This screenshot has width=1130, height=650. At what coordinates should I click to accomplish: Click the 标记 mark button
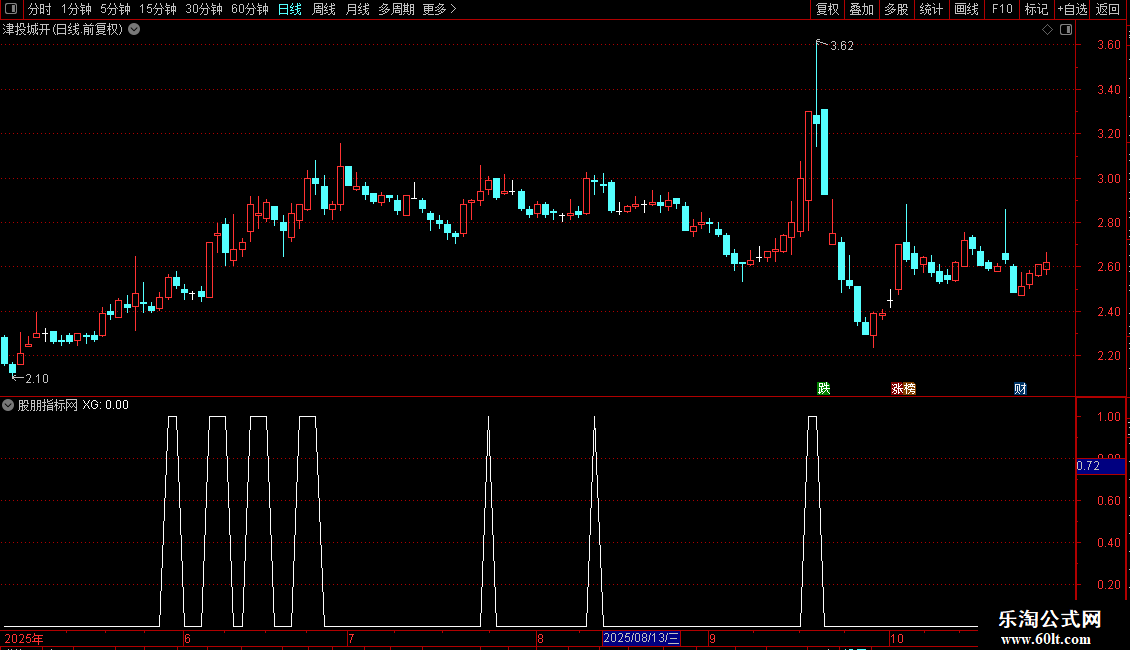1036,9
